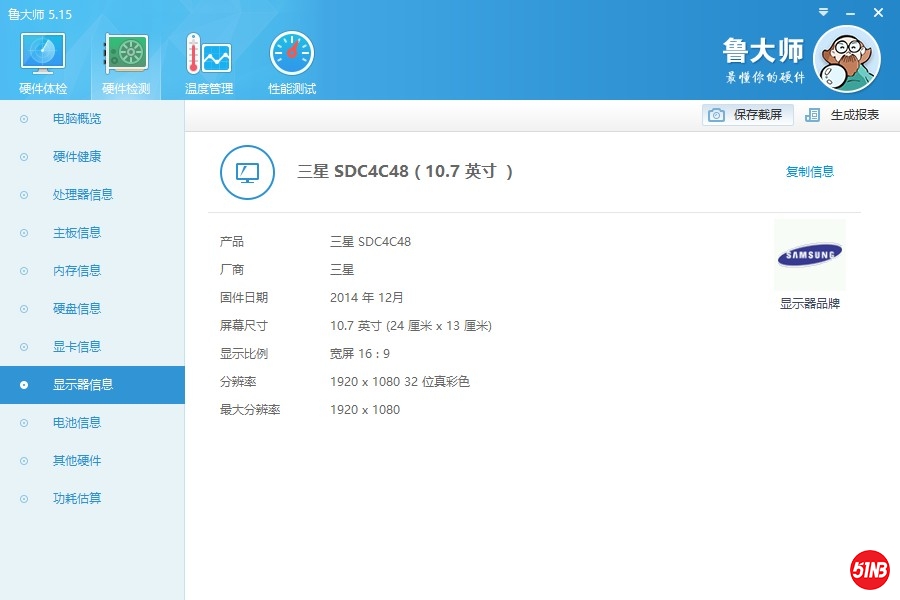This screenshot has height=600, width=900.
Task: Launch the 性能测试 (Performance Test) feature
Action: [290, 58]
